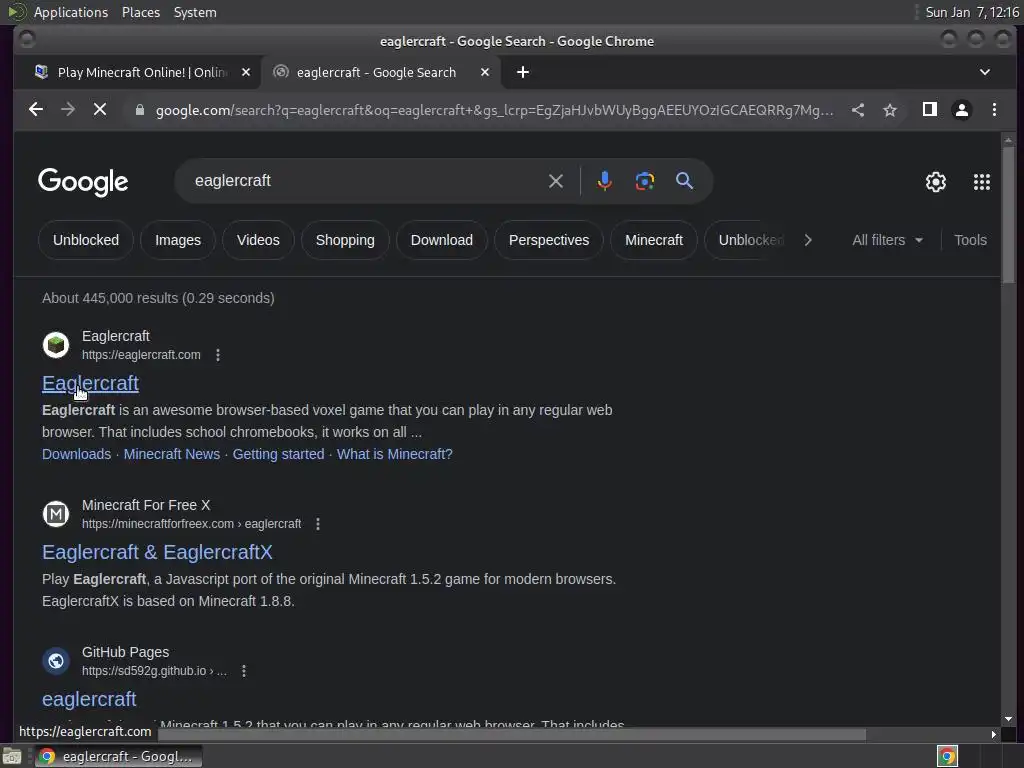This screenshot has width=1024, height=768.
Task: Open the Google apps grid
Action: click(x=982, y=182)
